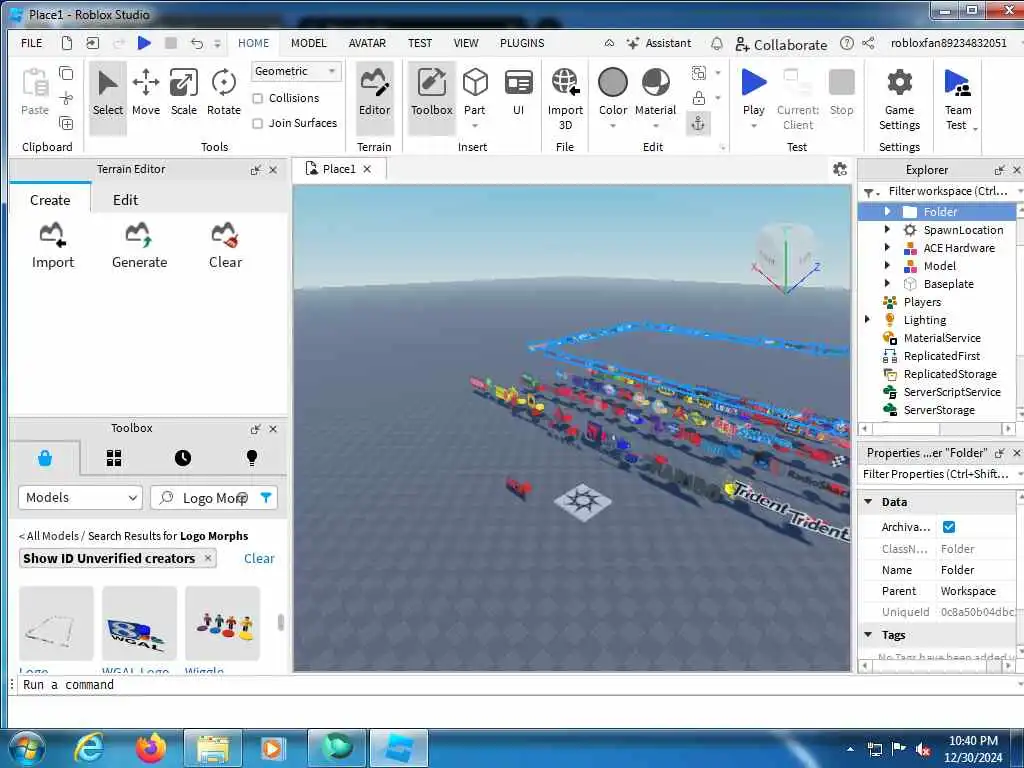Image resolution: width=1024 pixels, height=768 pixels.
Task: Select the Move tool
Action: click(x=146, y=93)
